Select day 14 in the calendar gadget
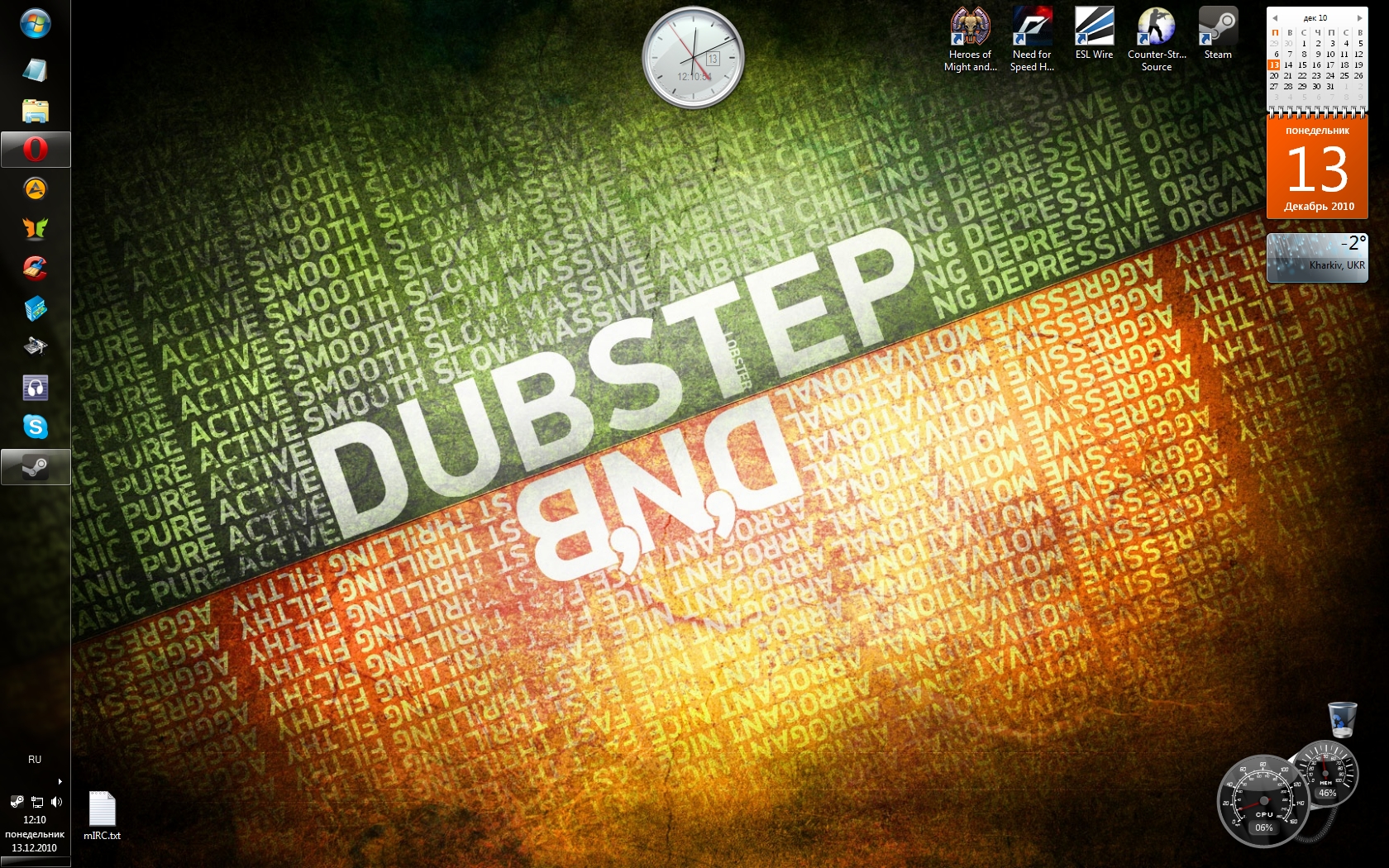Viewport: 1389px width, 868px height. point(1288,64)
